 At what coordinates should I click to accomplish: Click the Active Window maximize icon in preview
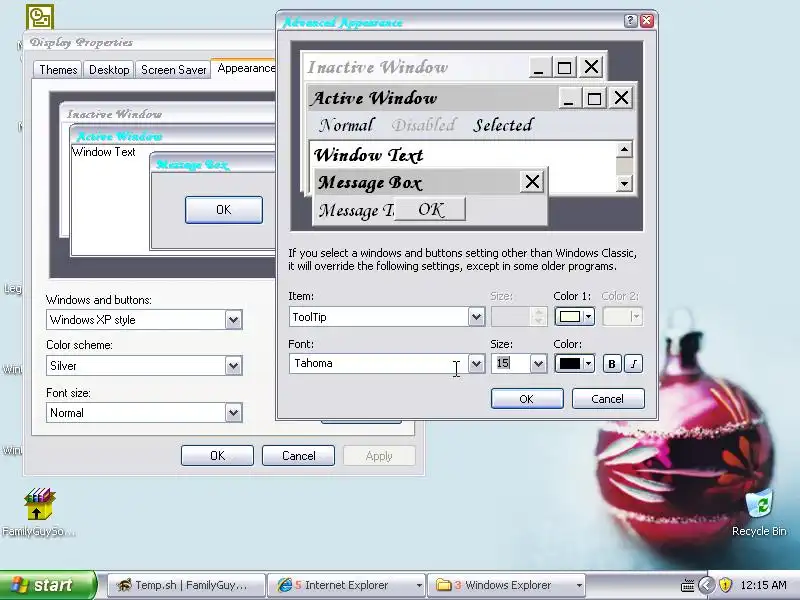tap(594, 97)
